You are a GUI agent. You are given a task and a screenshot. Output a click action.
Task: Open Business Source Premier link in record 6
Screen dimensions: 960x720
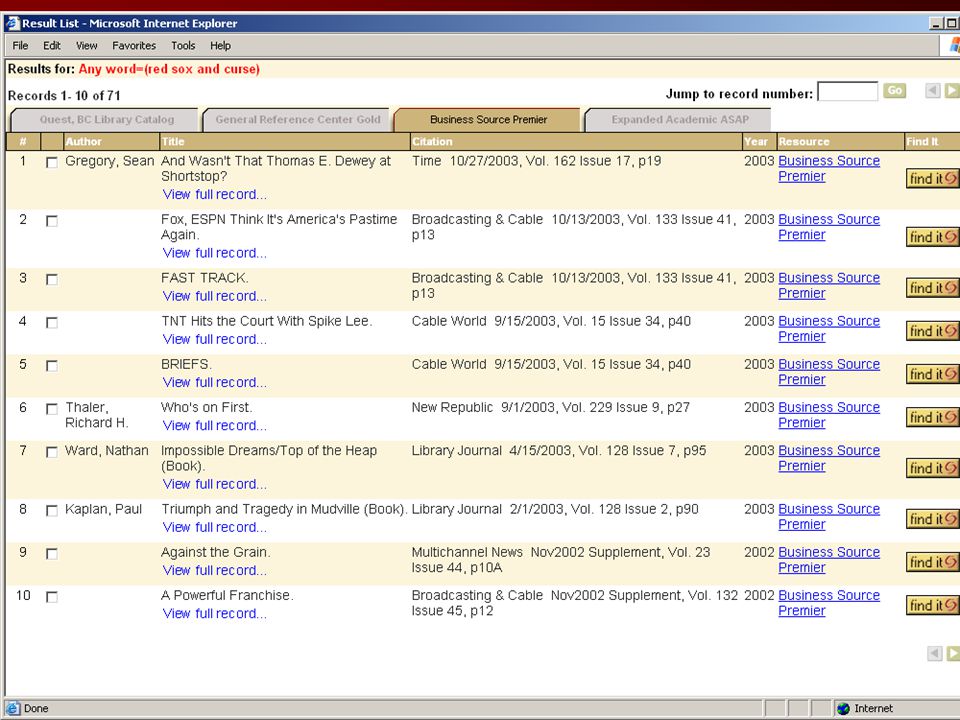tap(829, 415)
